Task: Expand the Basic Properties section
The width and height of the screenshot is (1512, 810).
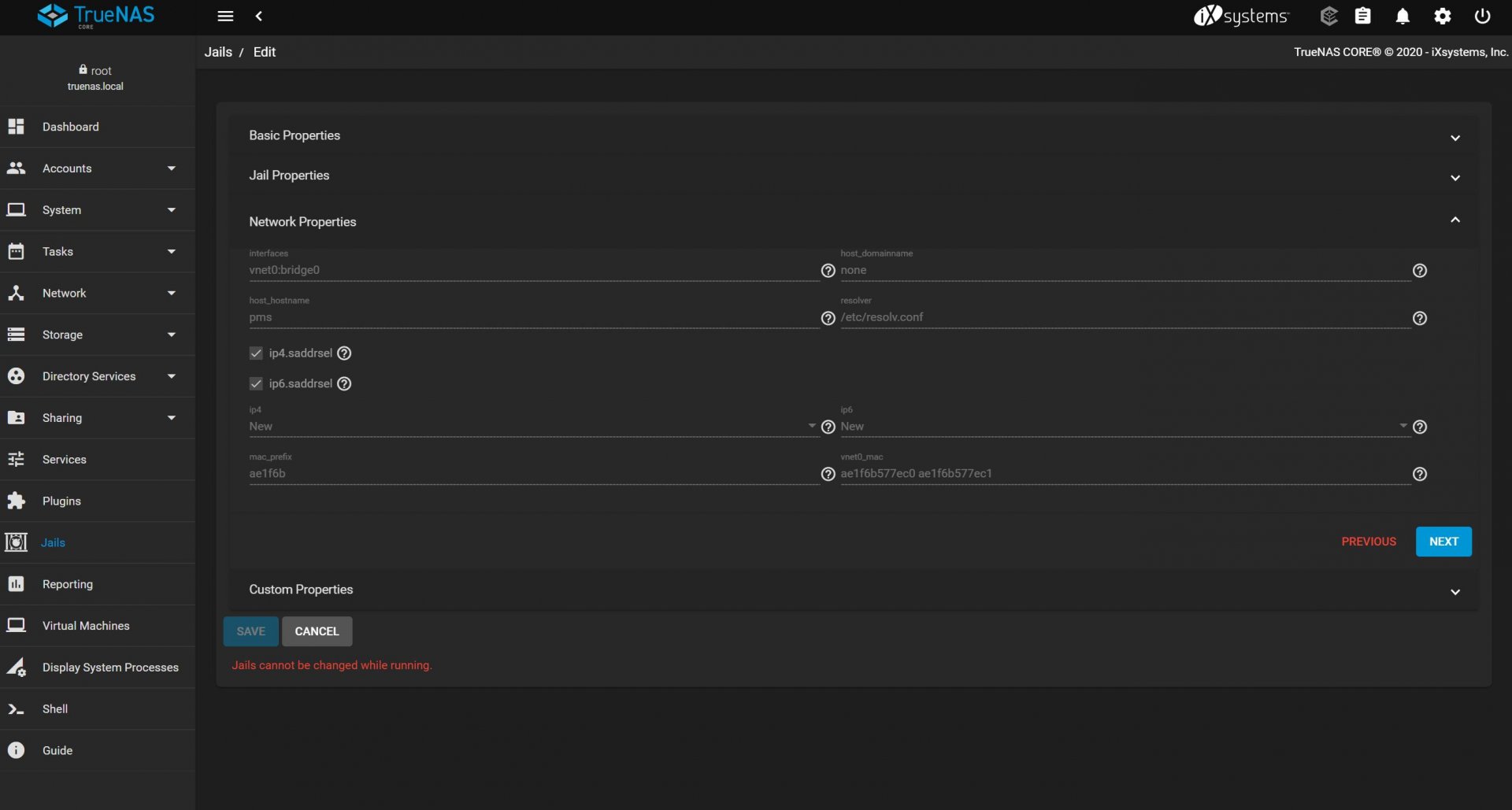Action: (x=852, y=136)
